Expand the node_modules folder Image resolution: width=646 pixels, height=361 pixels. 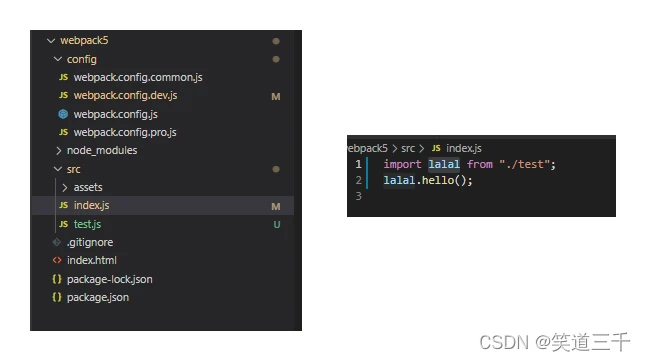(x=59, y=150)
